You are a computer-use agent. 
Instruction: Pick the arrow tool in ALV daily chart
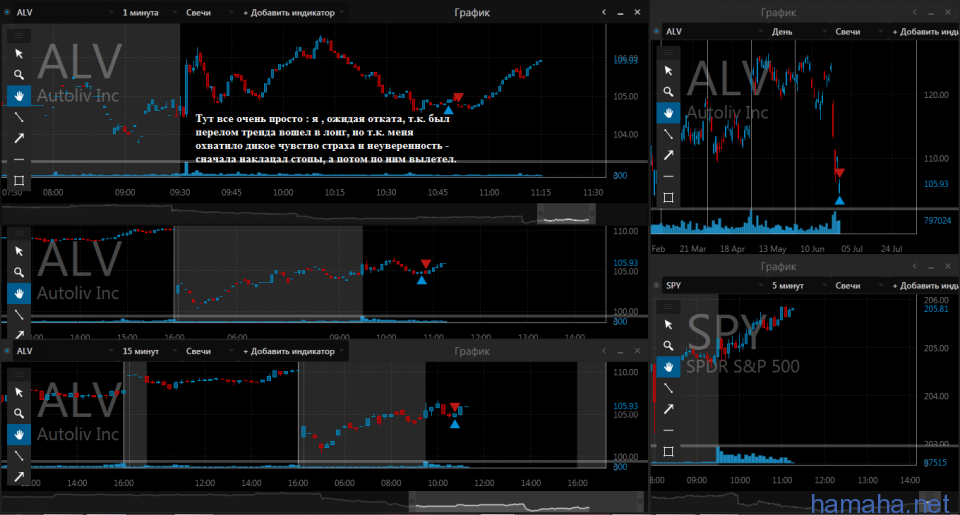pos(669,155)
